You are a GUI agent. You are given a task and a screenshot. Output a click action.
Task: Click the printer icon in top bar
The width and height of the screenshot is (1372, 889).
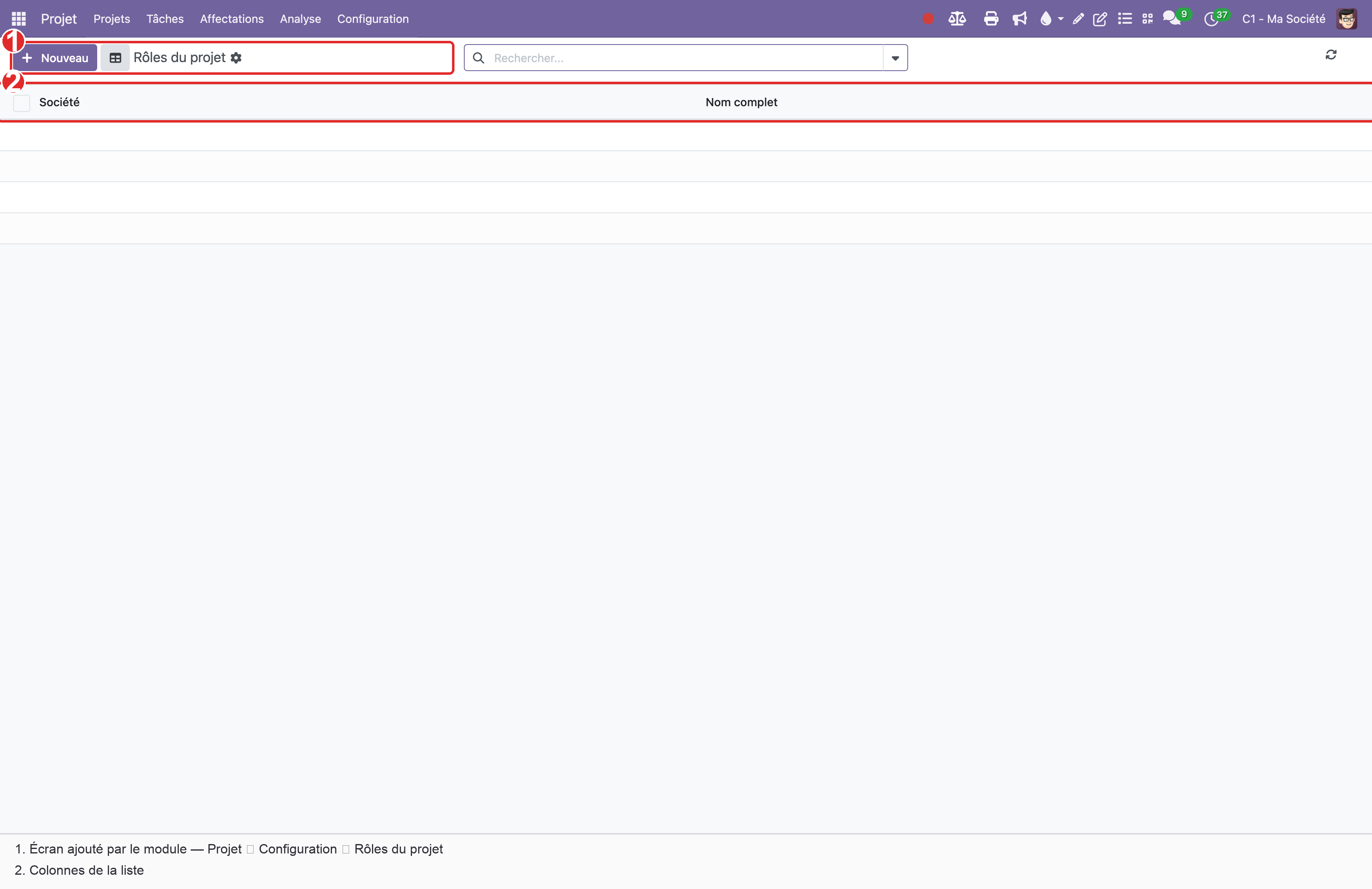pyautogui.click(x=991, y=19)
